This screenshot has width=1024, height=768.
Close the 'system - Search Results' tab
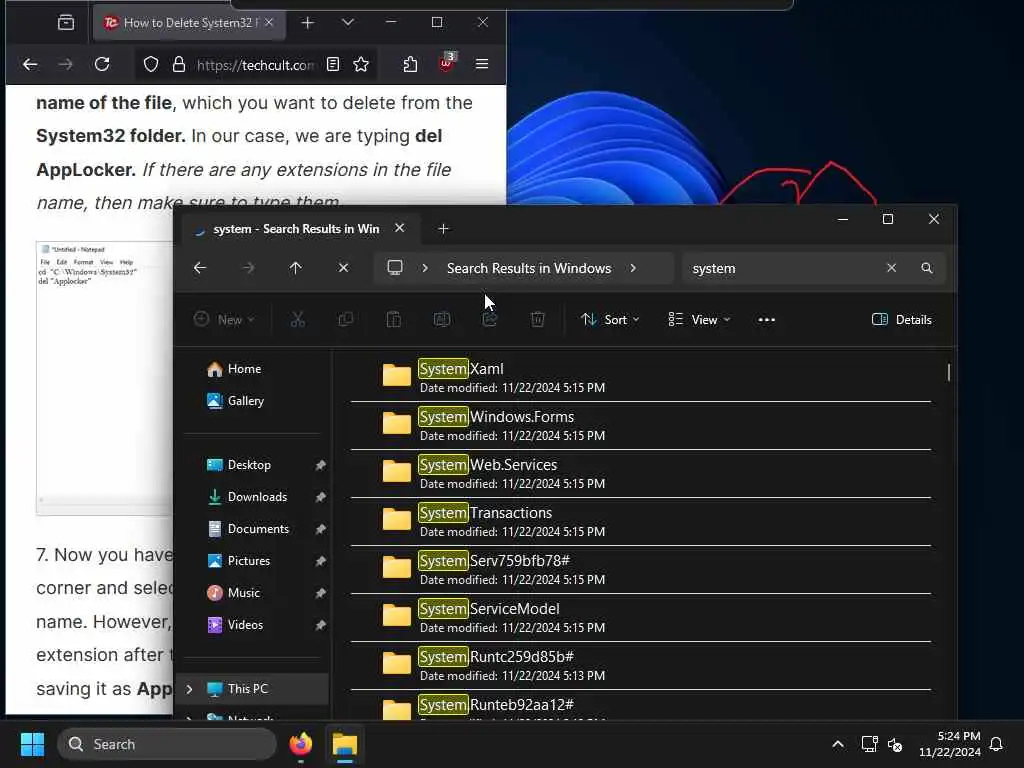[400, 228]
